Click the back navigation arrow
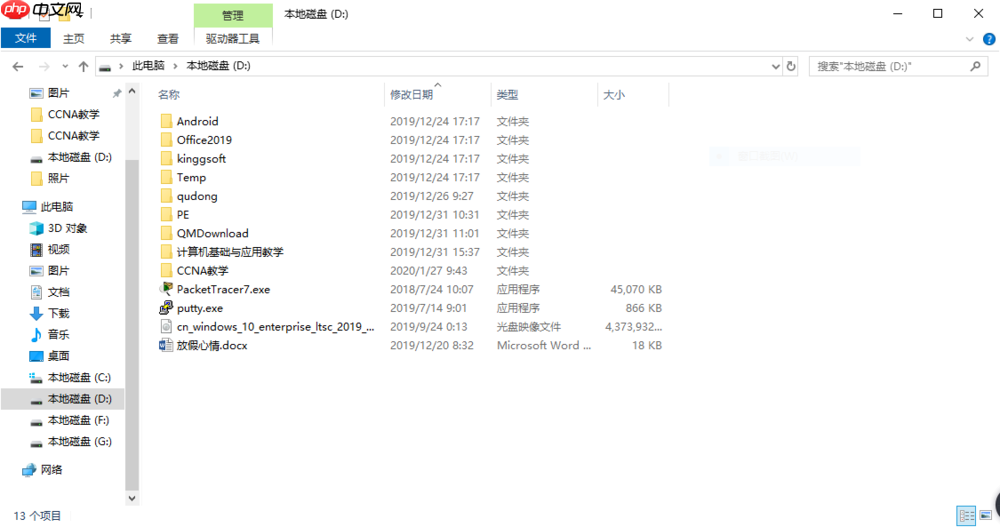 pyautogui.click(x=18, y=66)
